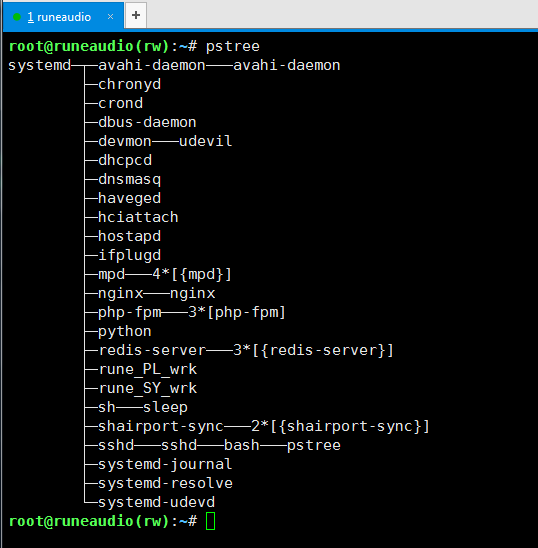Click the chronyd process line
This screenshot has width=538, height=548.
tap(130, 85)
